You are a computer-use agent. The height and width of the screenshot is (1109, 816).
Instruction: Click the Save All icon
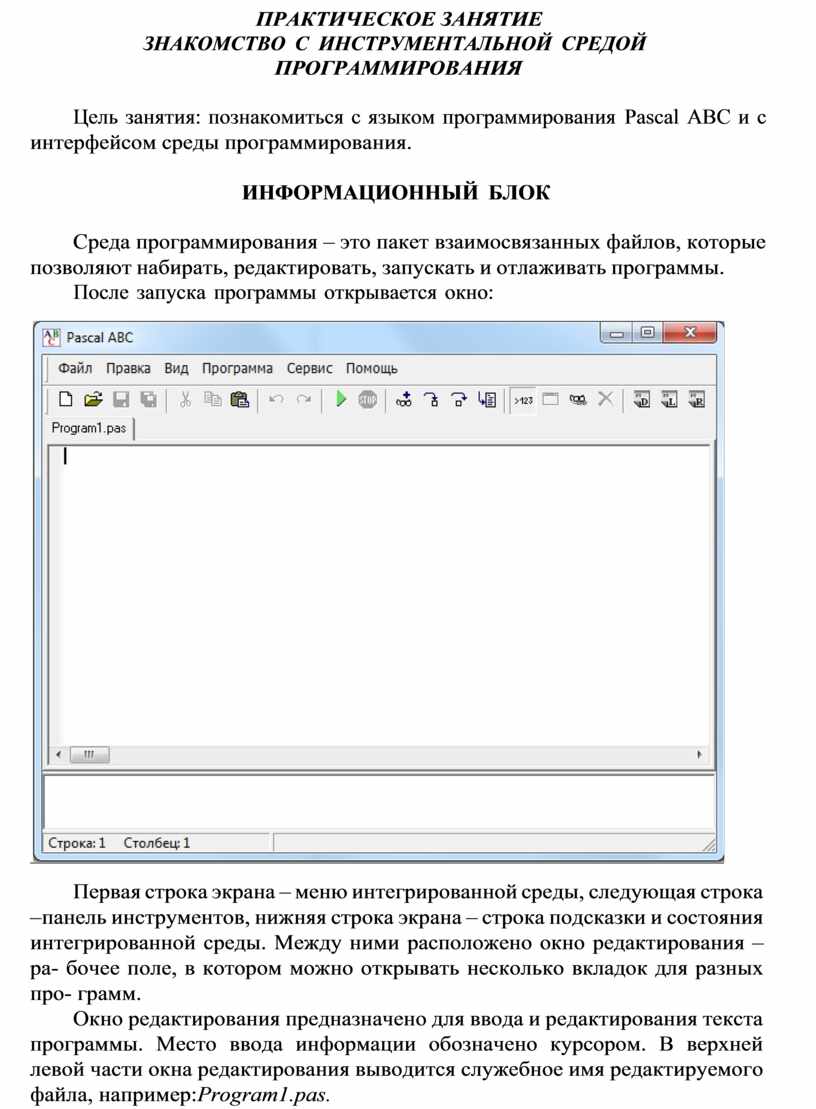148,400
